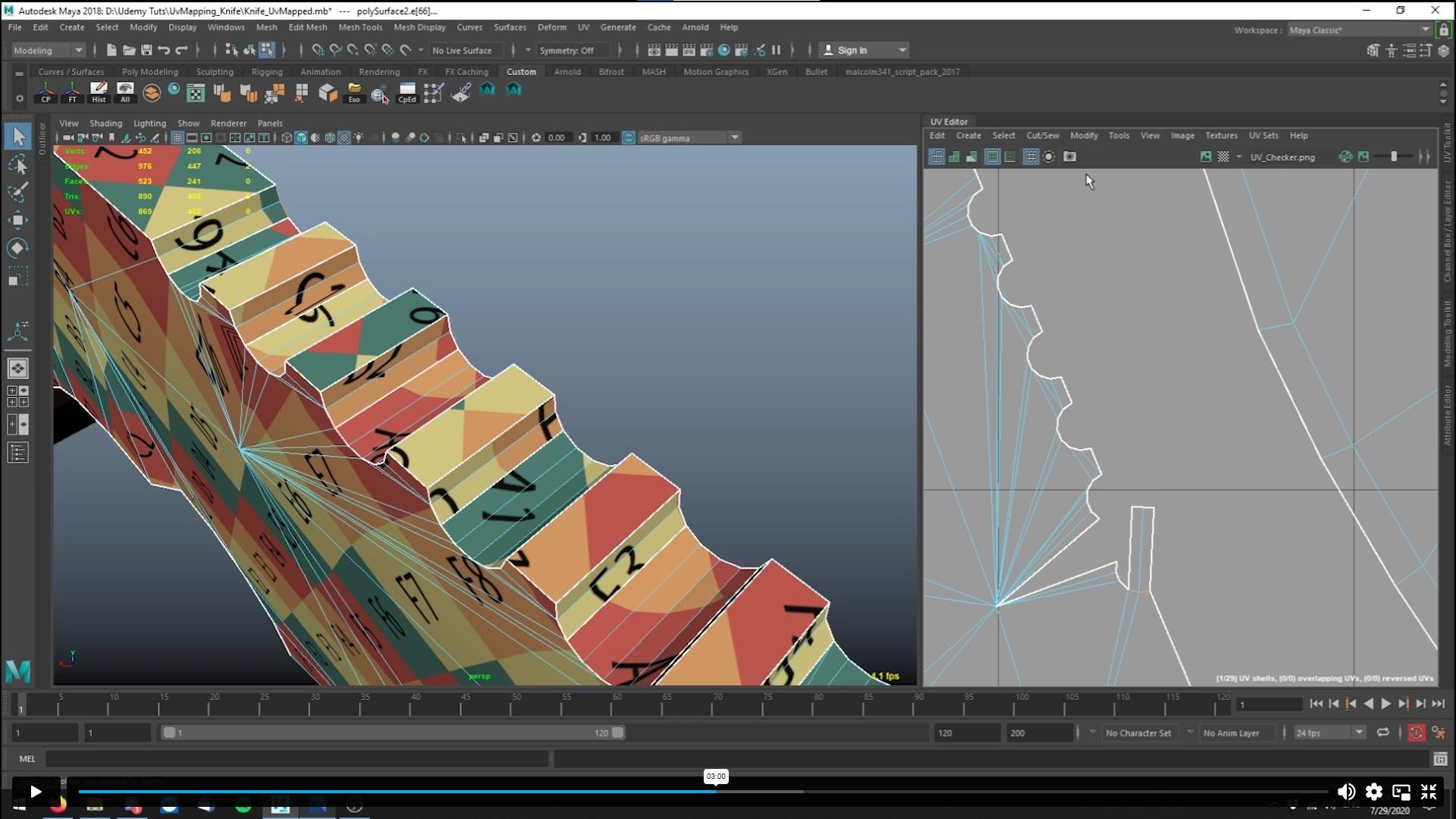
Task: Toggle smooth shade all in viewport
Action: 301,137
